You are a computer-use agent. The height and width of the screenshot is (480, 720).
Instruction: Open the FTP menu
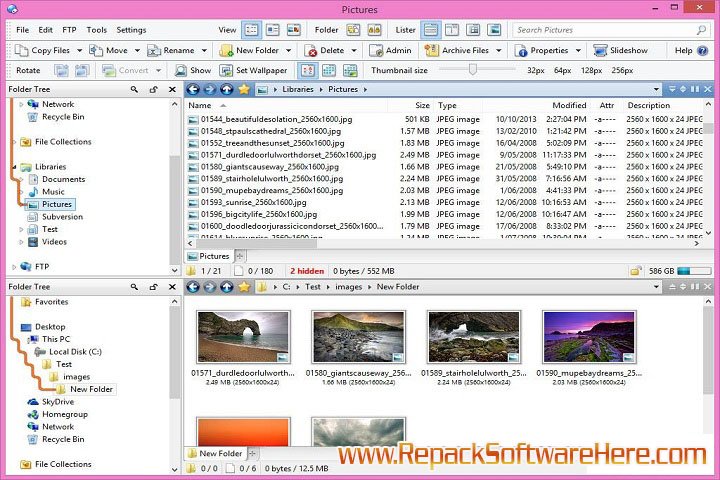[69, 30]
